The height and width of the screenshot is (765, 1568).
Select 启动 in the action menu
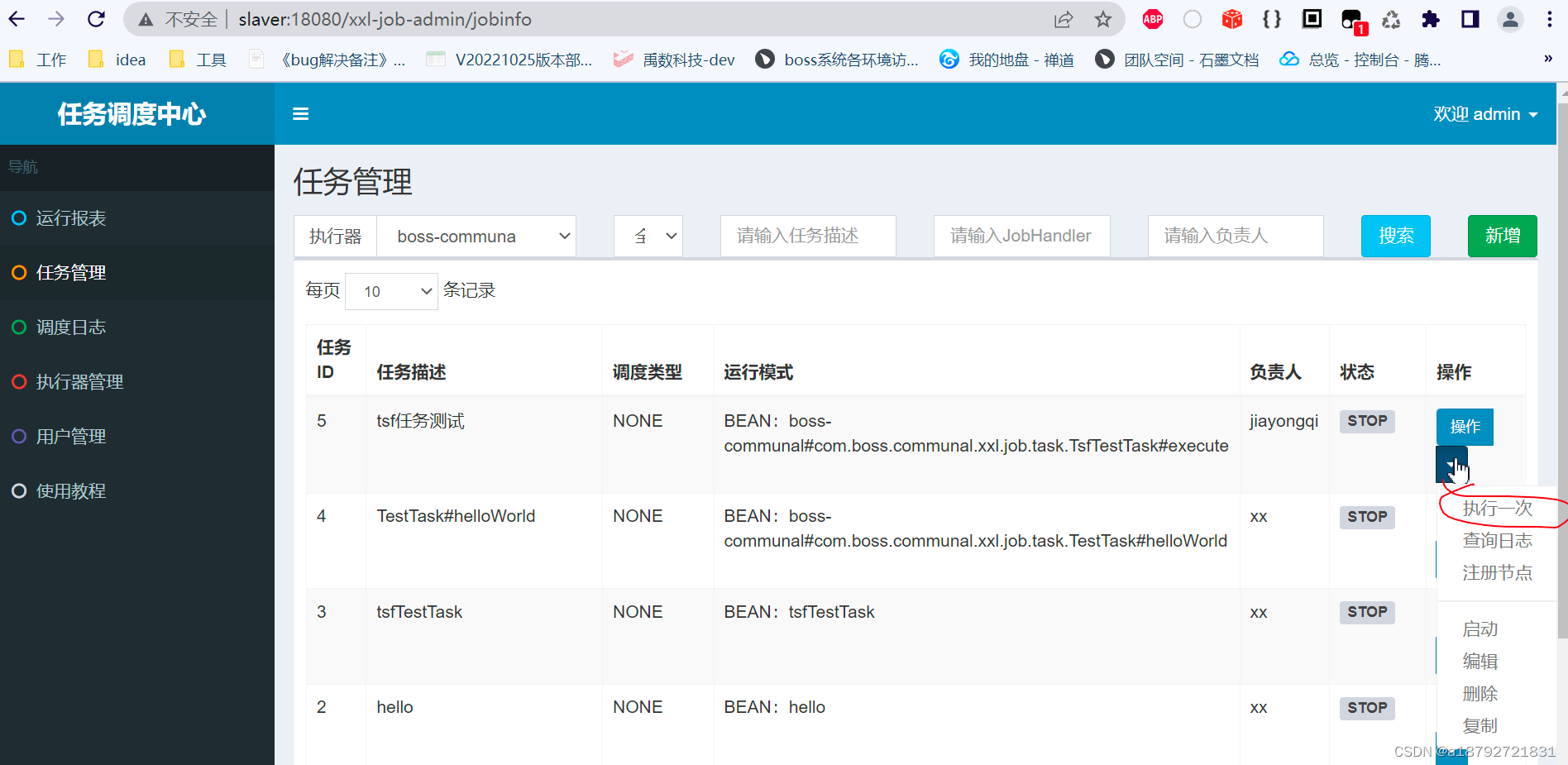click(1480, 629)
